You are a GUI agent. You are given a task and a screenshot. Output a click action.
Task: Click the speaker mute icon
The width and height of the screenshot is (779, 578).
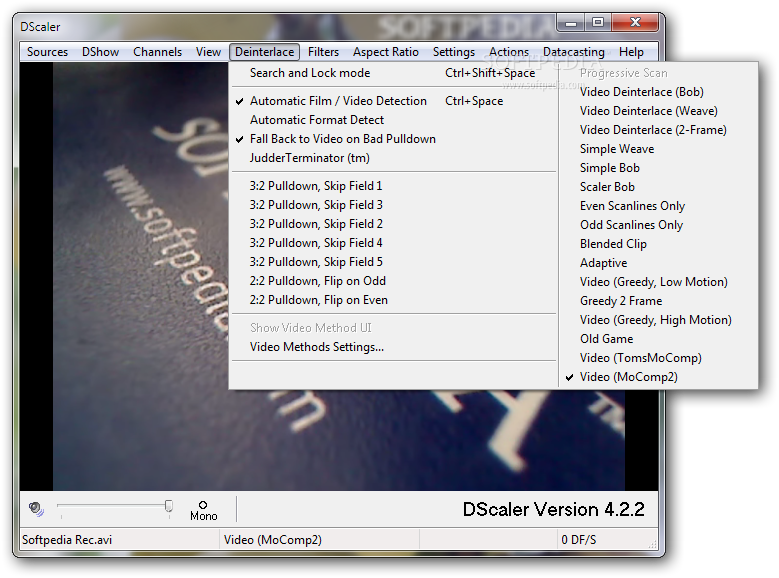click(x=36, y=509)
